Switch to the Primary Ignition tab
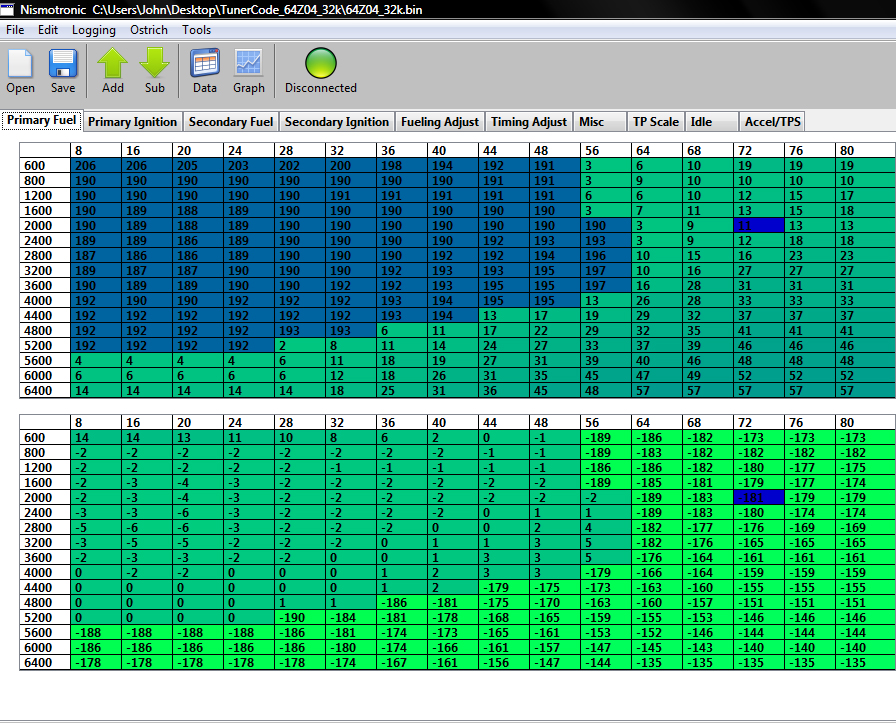The width and height of the screenshot is (896, 723). (x=132, y=122)
